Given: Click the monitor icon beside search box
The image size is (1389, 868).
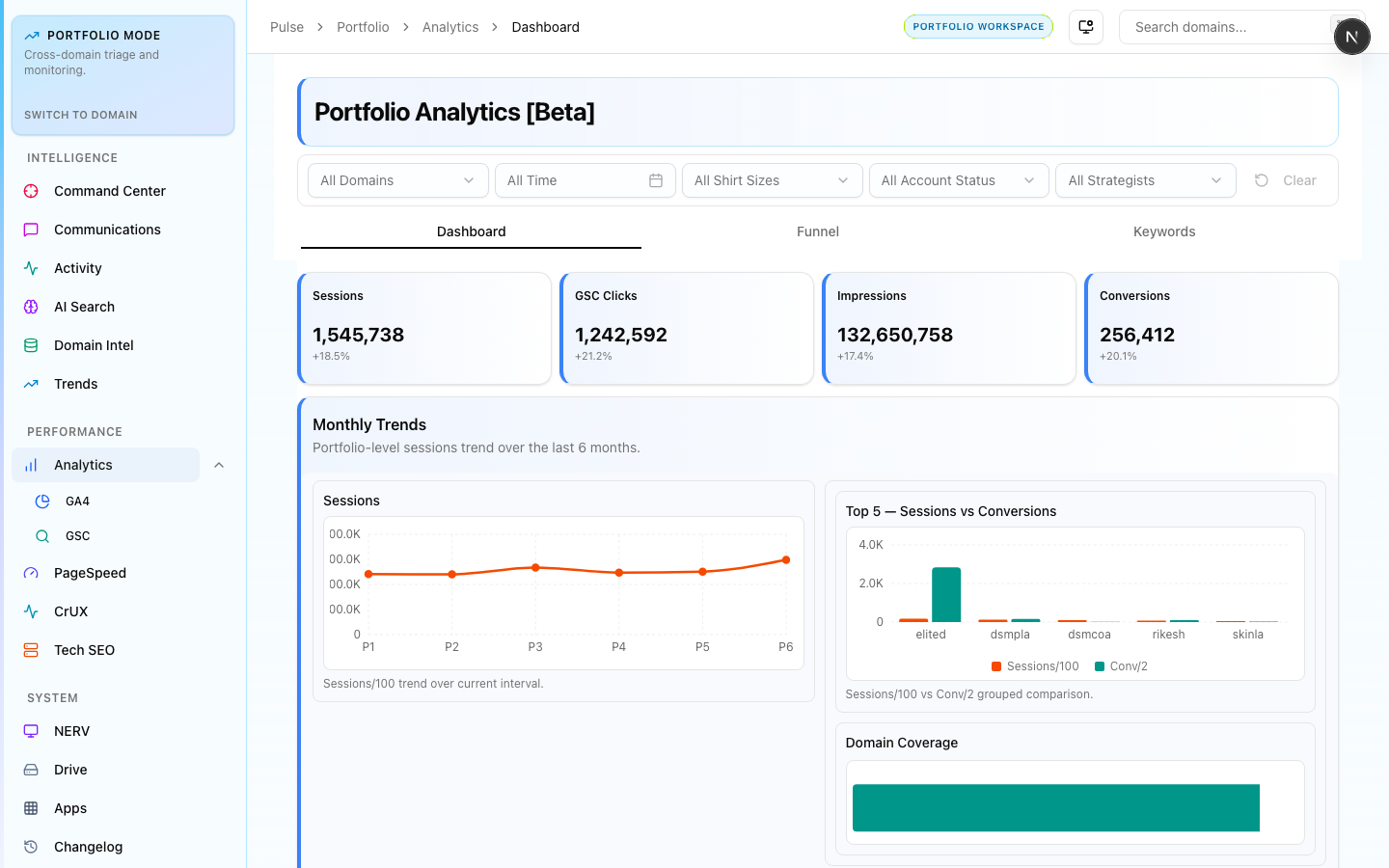Looking at the screenshot, I should (x=1086, y=27).
